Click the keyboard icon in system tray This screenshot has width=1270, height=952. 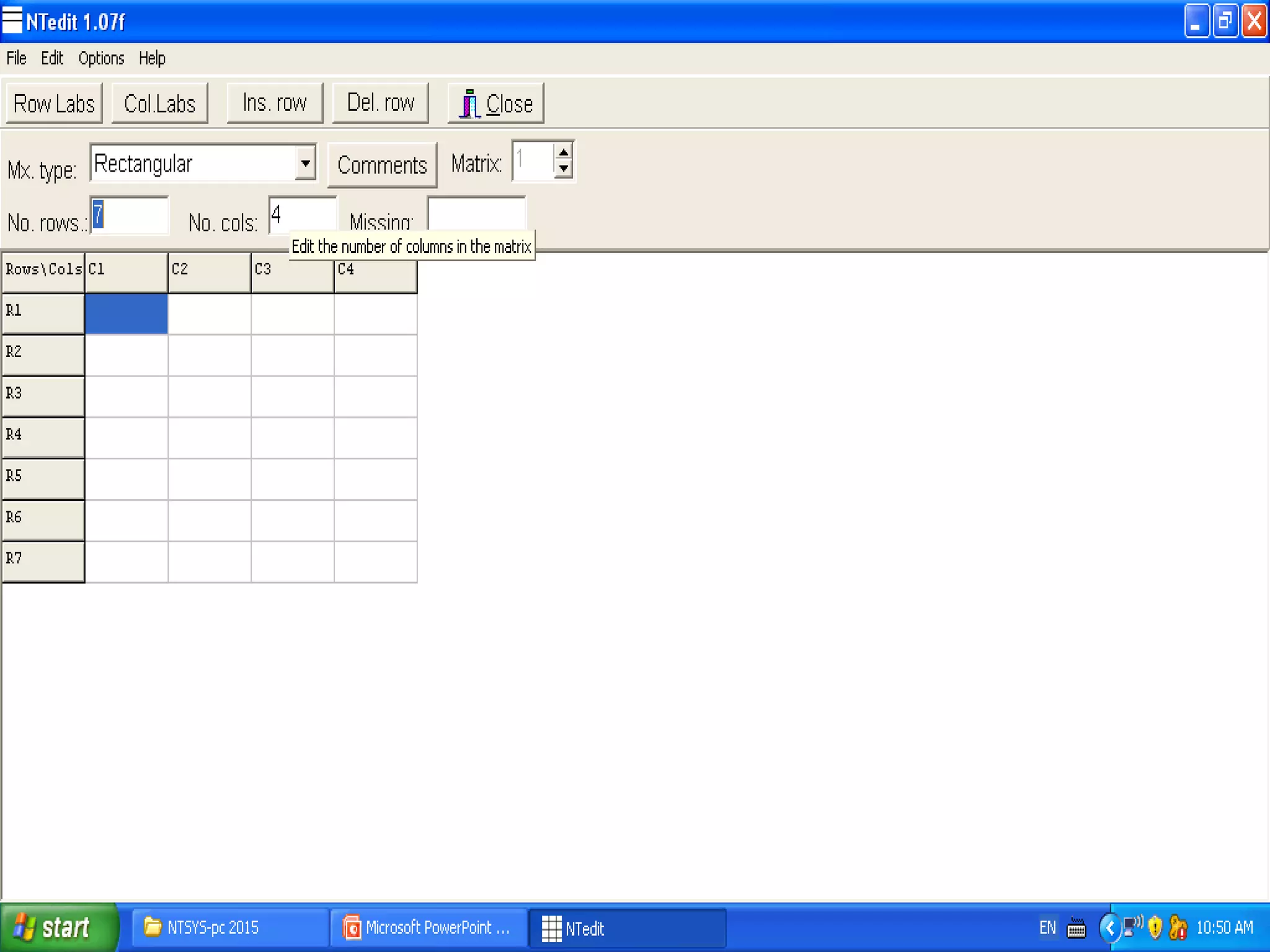coord(1077,928)
